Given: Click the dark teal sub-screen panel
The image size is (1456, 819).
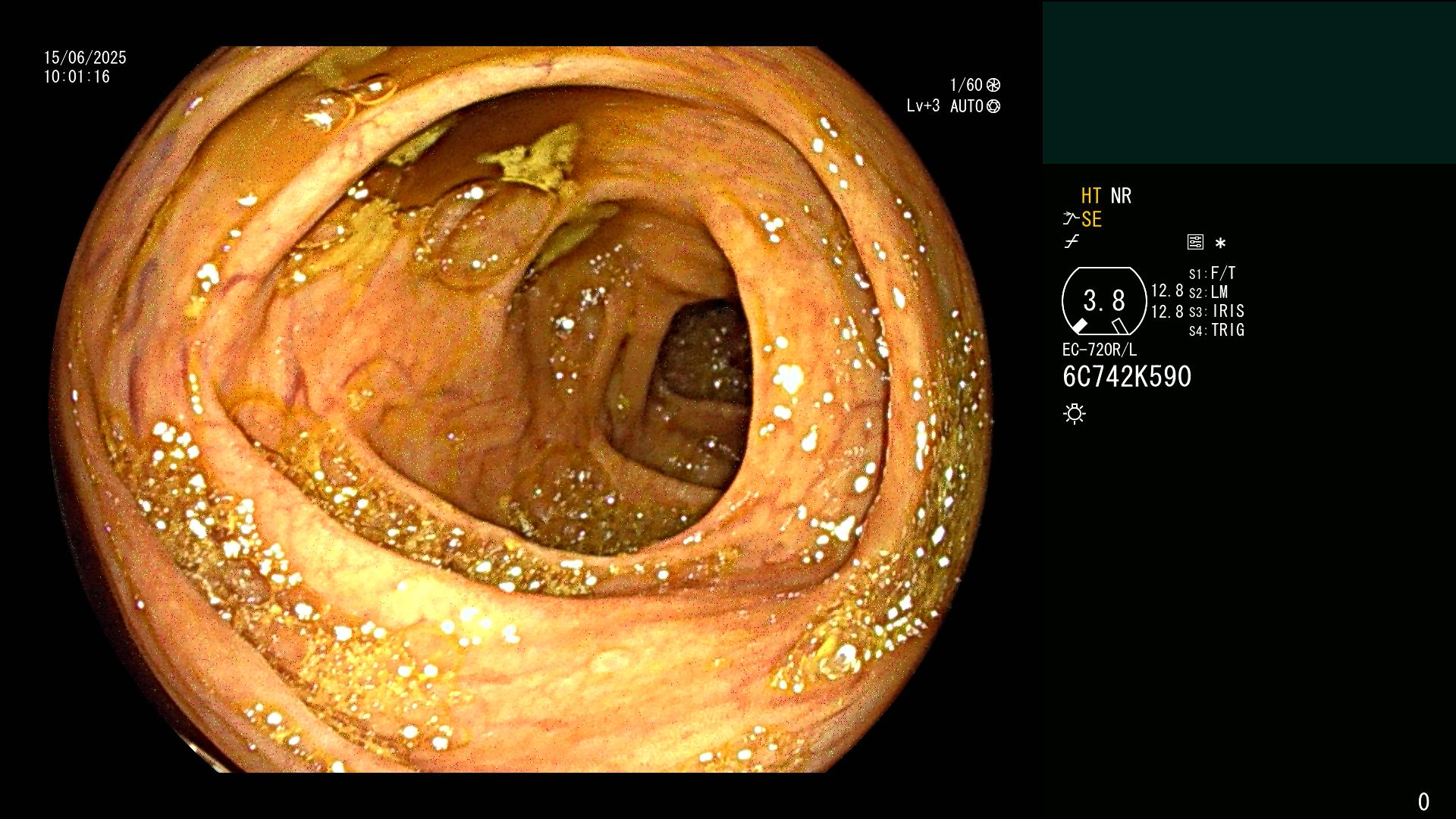Looking at the screenshot, I should (x=1249, y=82).
